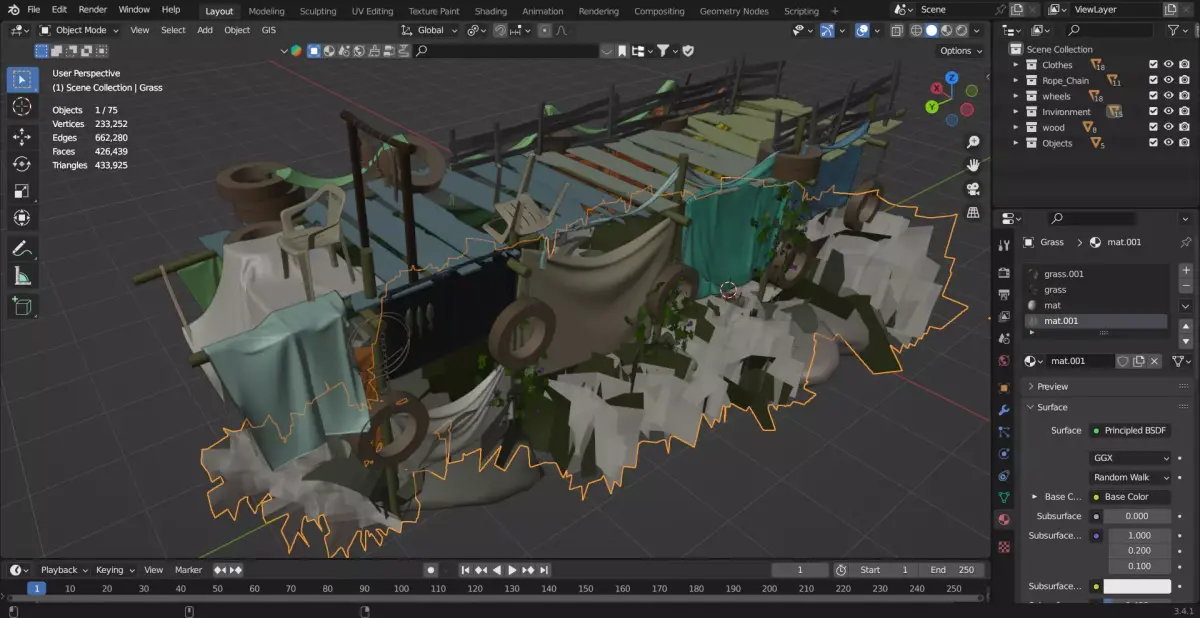Hide the Rope_Chain collection in viewport

[1168, 81]
